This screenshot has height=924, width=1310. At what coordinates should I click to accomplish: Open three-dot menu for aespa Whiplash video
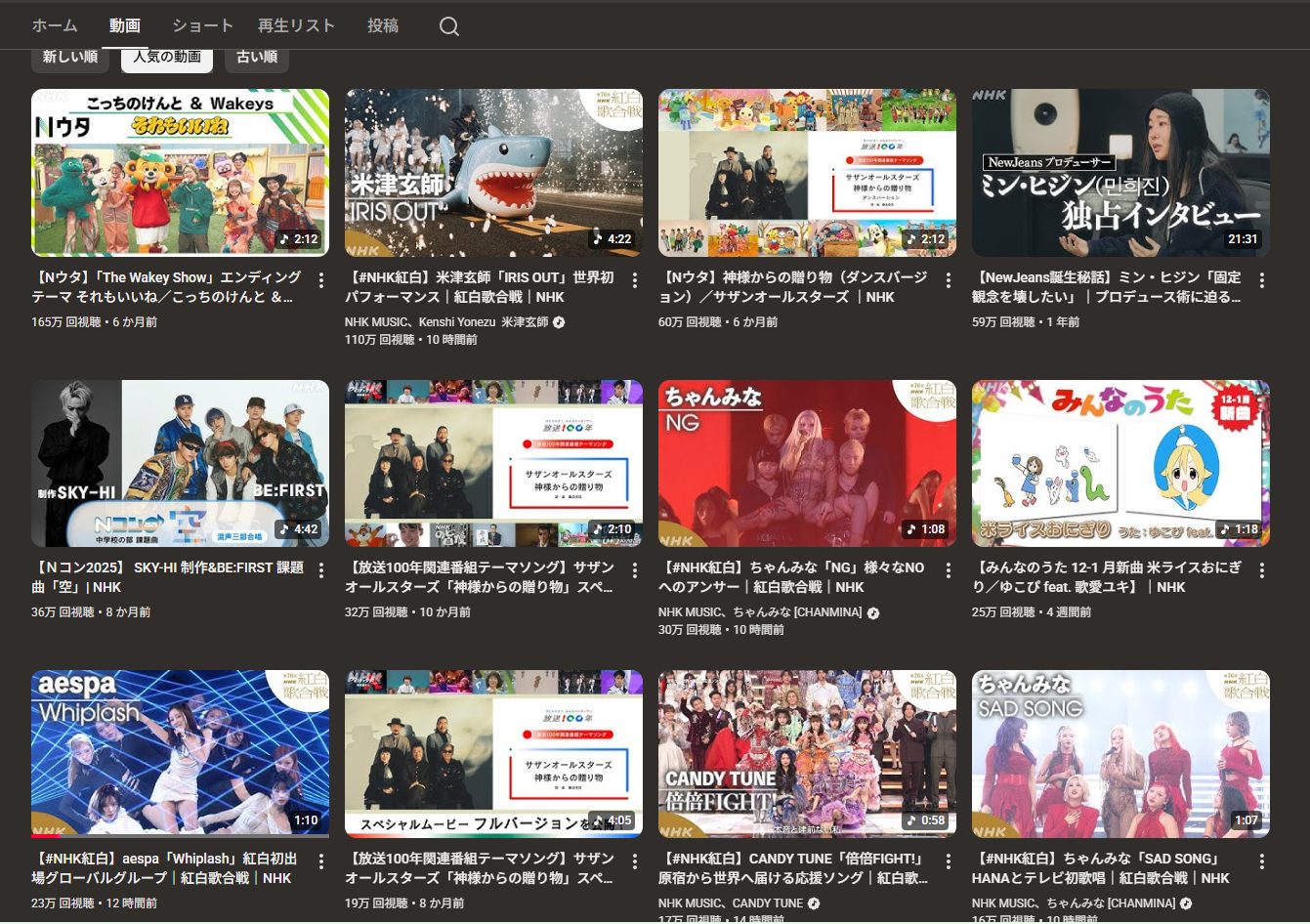point(320,861)
